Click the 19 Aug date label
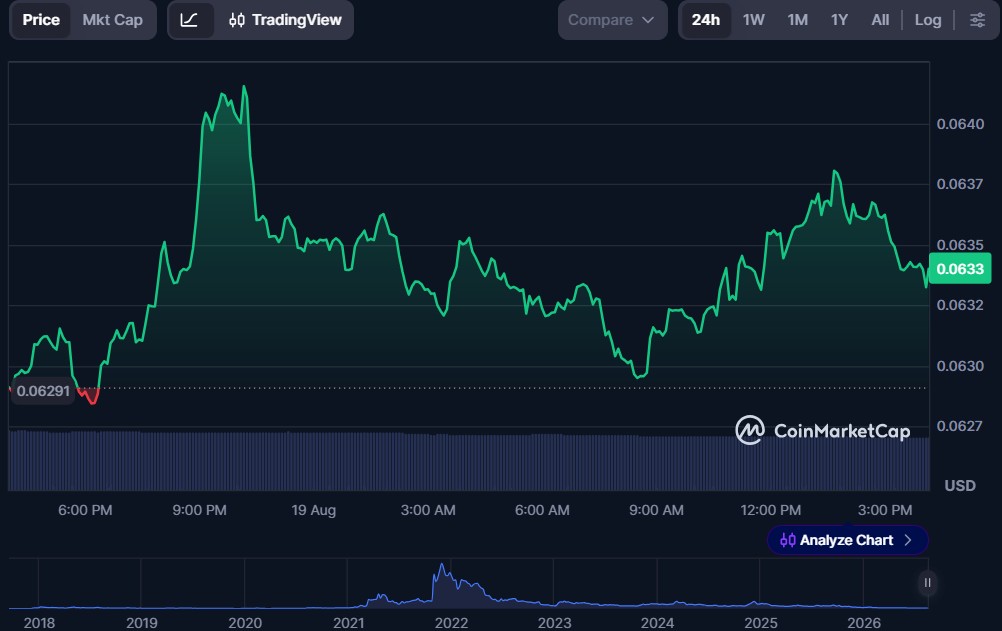 313,510
